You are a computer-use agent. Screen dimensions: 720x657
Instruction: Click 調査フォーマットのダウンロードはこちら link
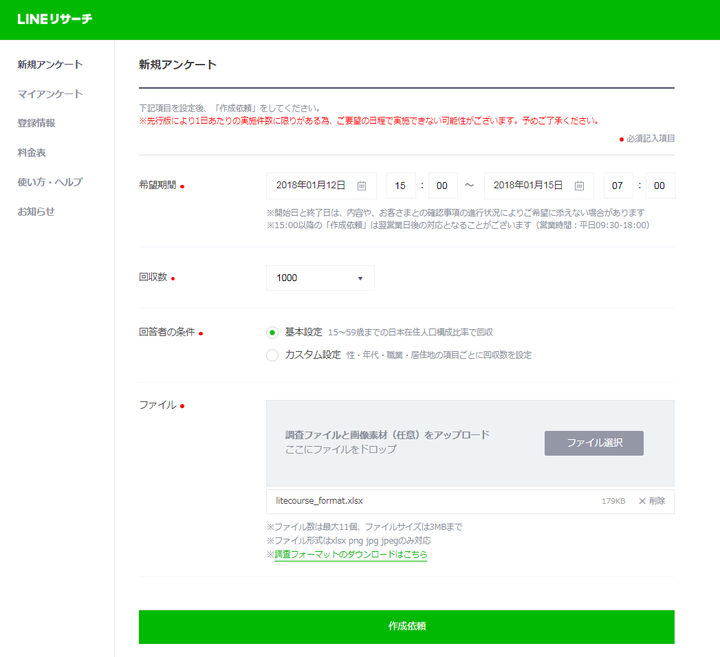[x=350, y=554]
